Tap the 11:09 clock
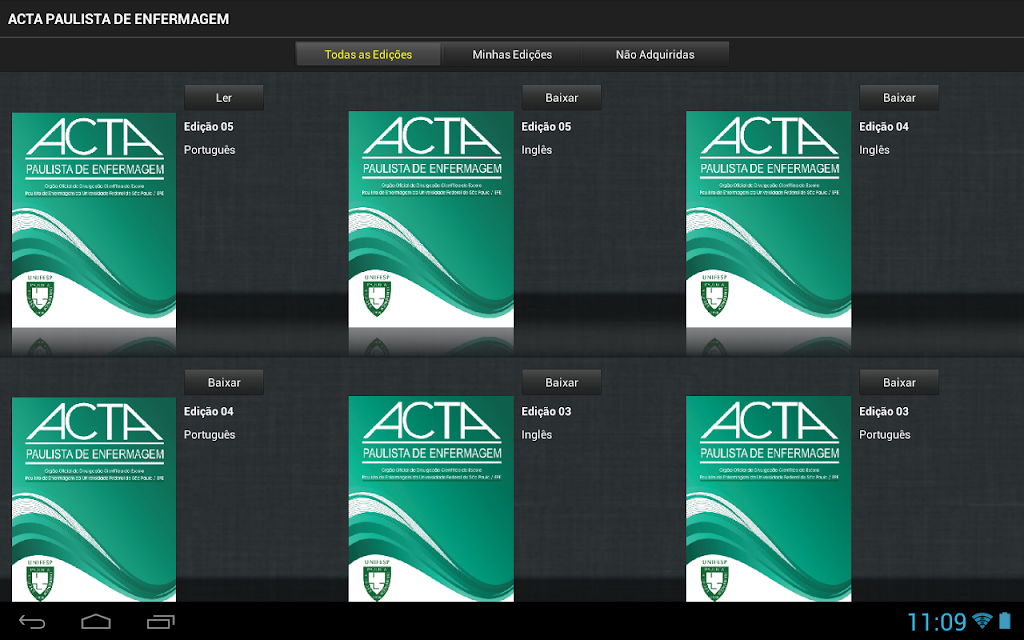 tap(936, 621)
